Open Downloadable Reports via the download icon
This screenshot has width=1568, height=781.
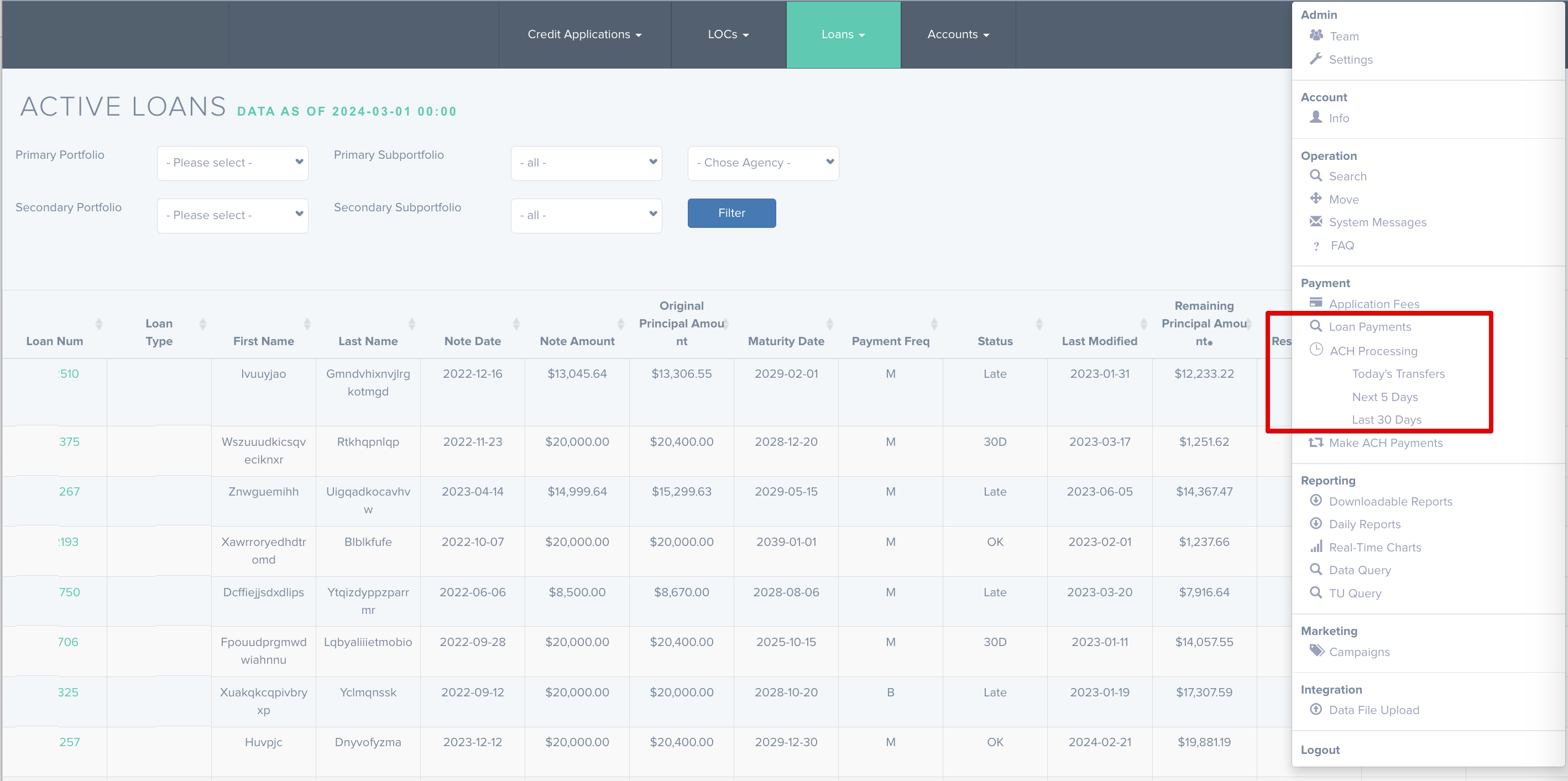point(1316,501)
